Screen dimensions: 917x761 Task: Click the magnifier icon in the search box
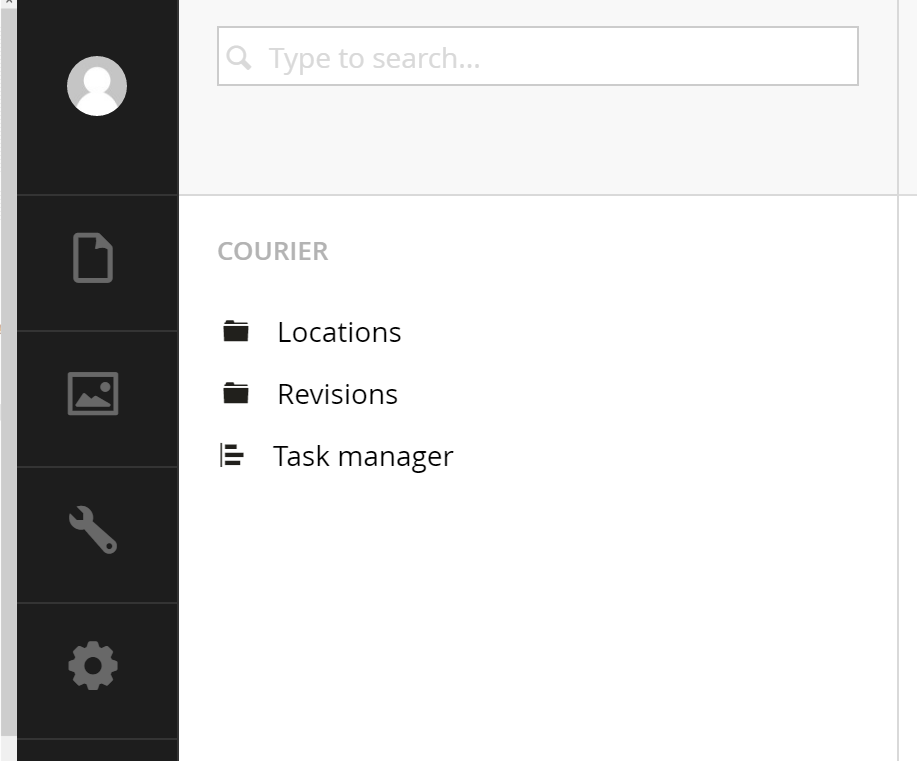pos(239,57)
